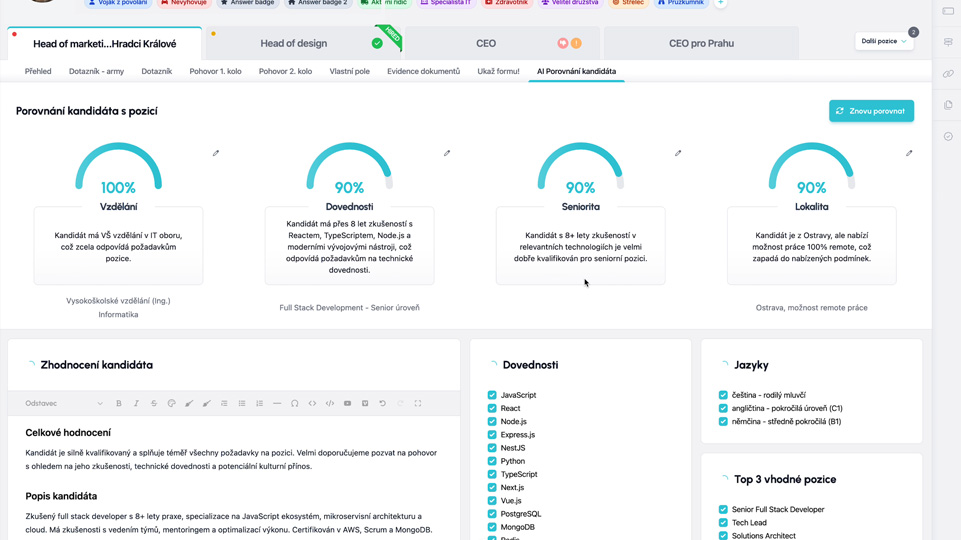Click the checkmark circle icon in right sidebar
The width and height of the screenshot is (961, 540).
click(948, 136)
